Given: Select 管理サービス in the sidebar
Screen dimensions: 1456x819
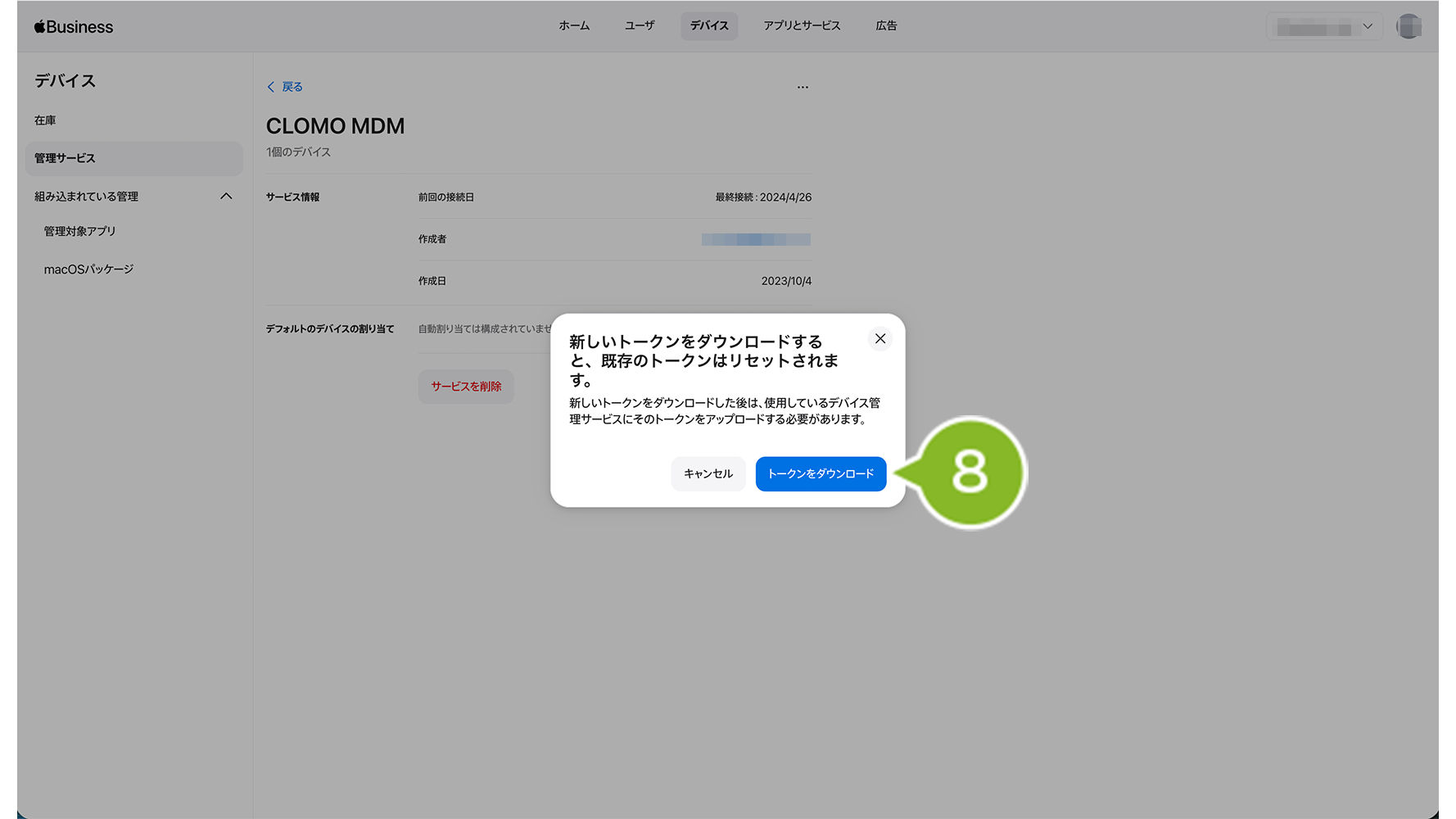Looking at the screenshot, I should tap(66, 158).
